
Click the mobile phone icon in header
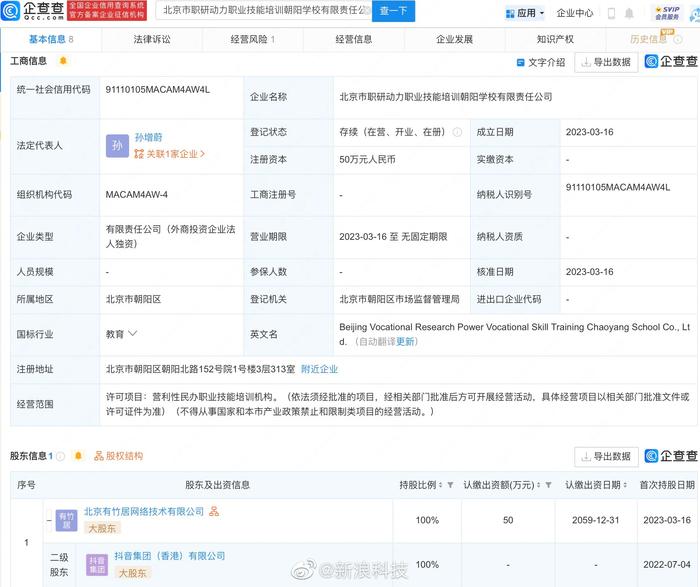pyautogui.click(x=611, y=13)
